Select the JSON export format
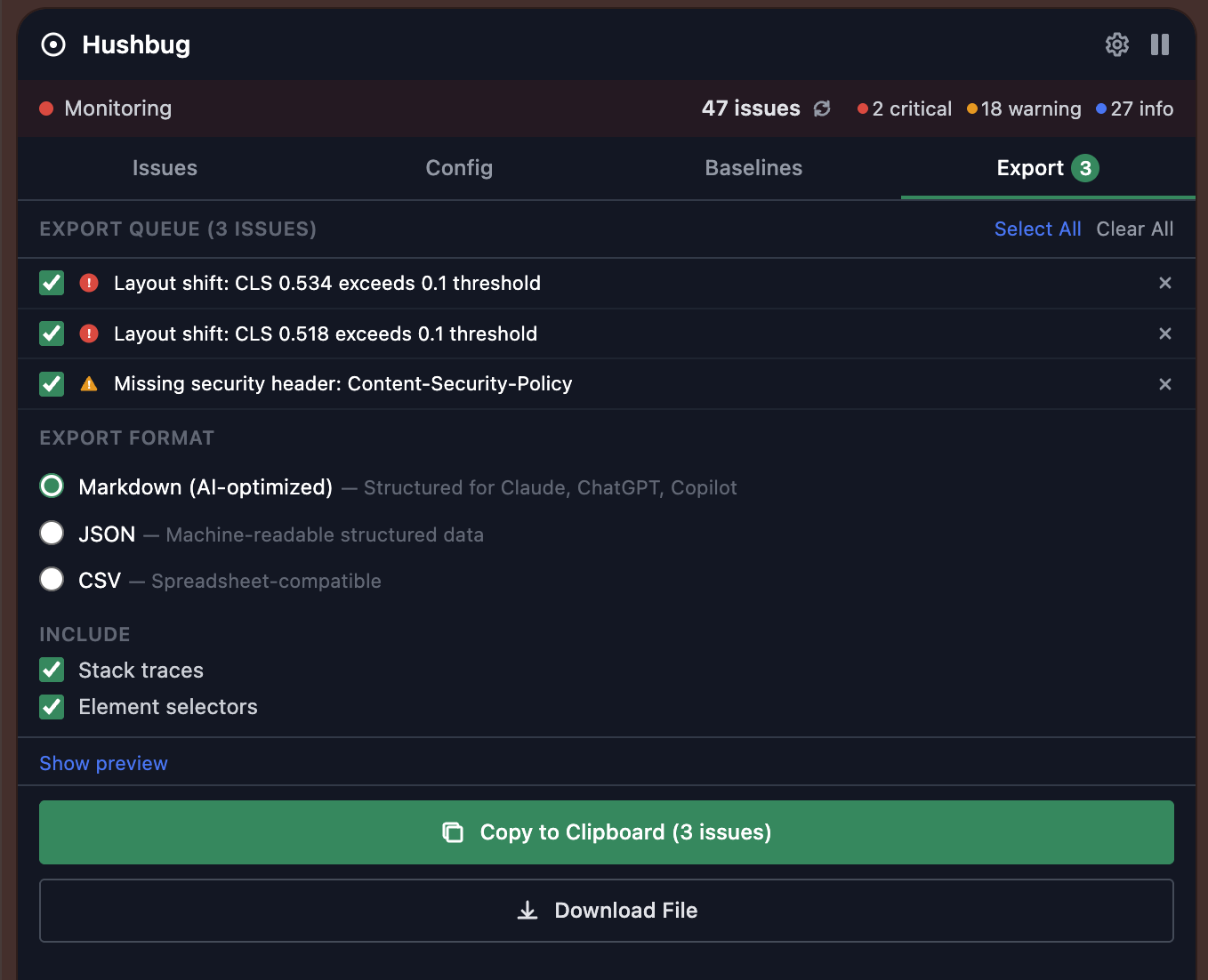The image size is (1208, 980). (52, 533)
